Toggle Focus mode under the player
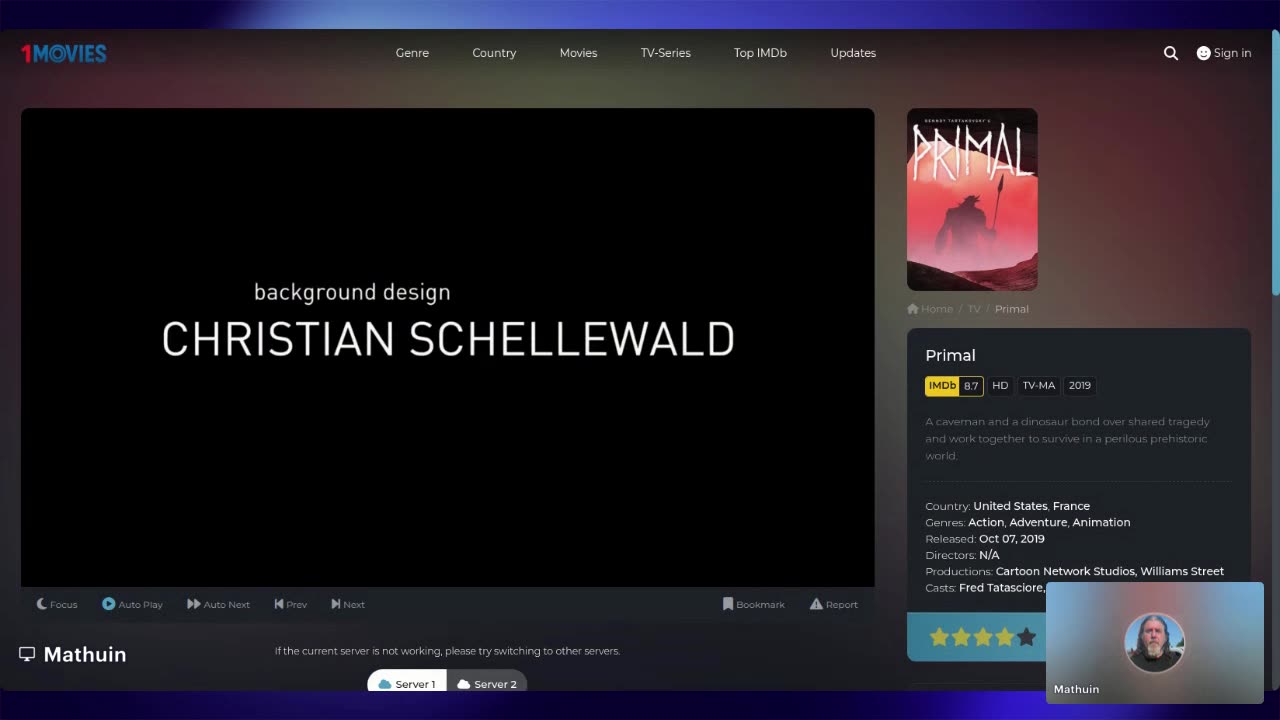Screen dimensions: 1280x720 tap(57, 604)
